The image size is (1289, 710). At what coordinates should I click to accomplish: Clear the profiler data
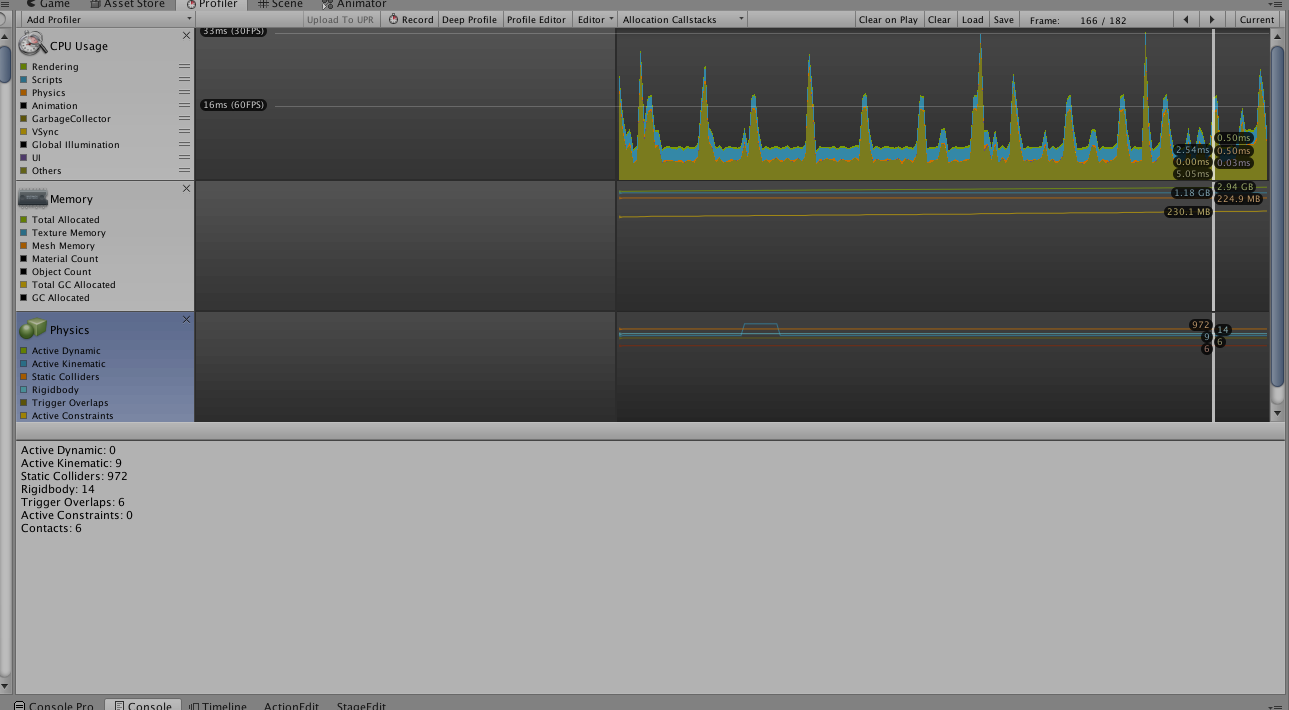pyautogui.click(x=939, y=19)
